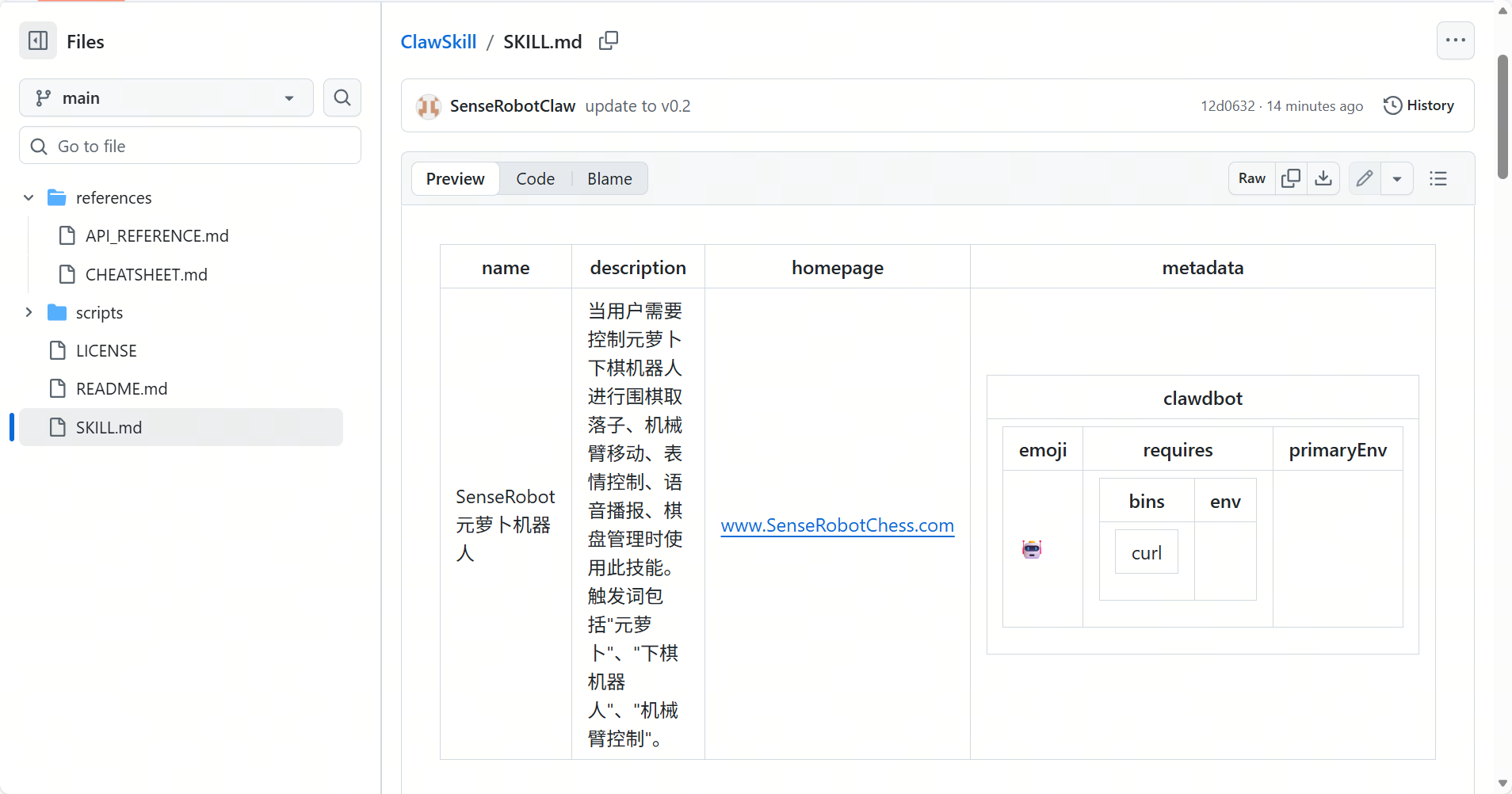This screenshot has height=794, width=1512.
Task: Click the robot emoji in metadata table
Action: click(x=1032, y=548)
